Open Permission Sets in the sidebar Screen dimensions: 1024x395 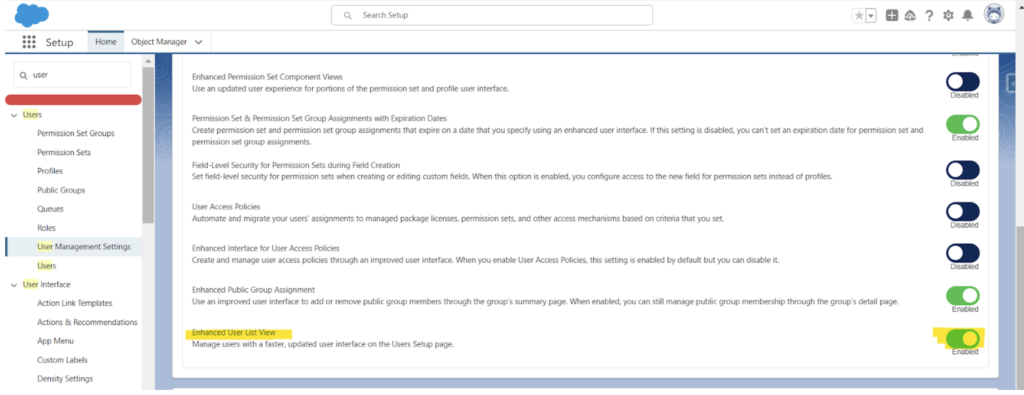(x=64, y=152)
